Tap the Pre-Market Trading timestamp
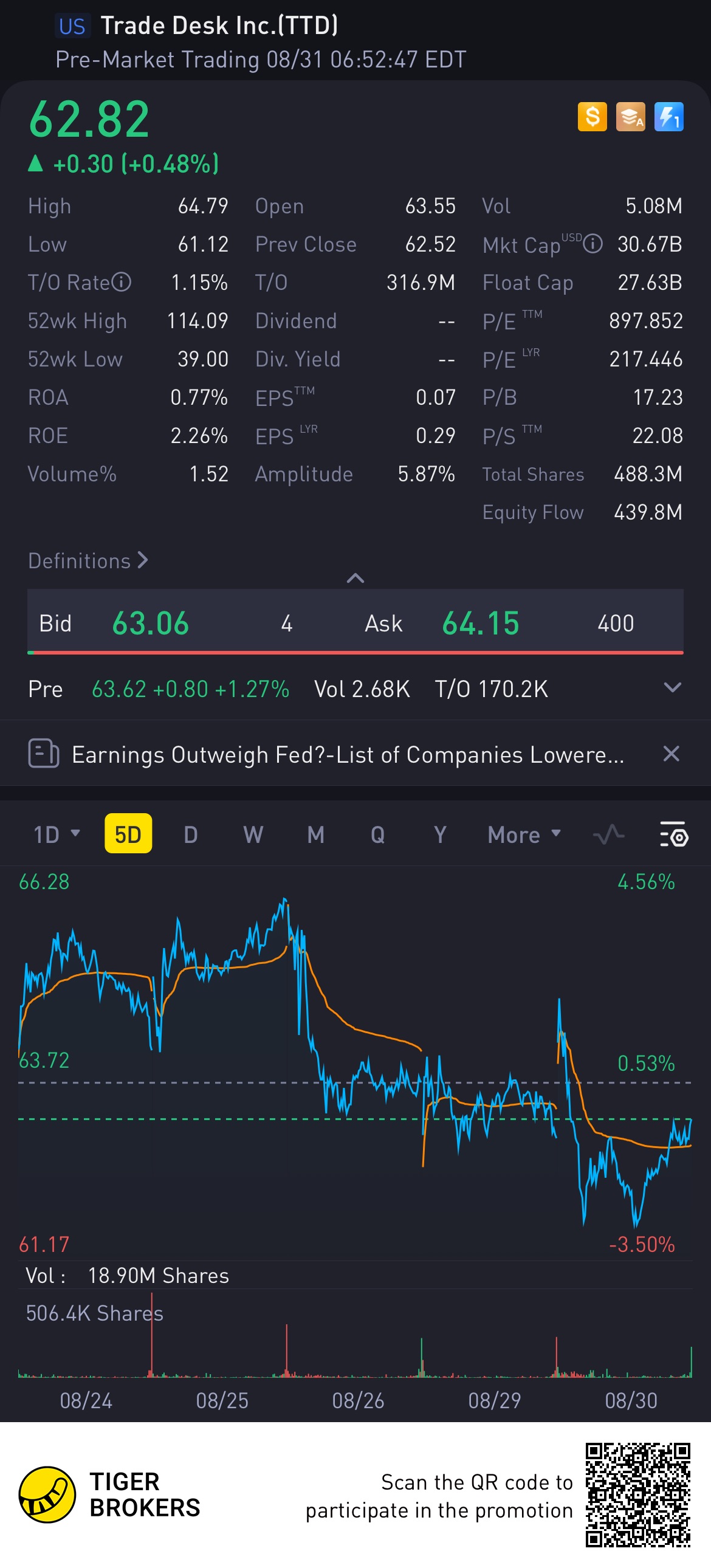 [261, 60]
